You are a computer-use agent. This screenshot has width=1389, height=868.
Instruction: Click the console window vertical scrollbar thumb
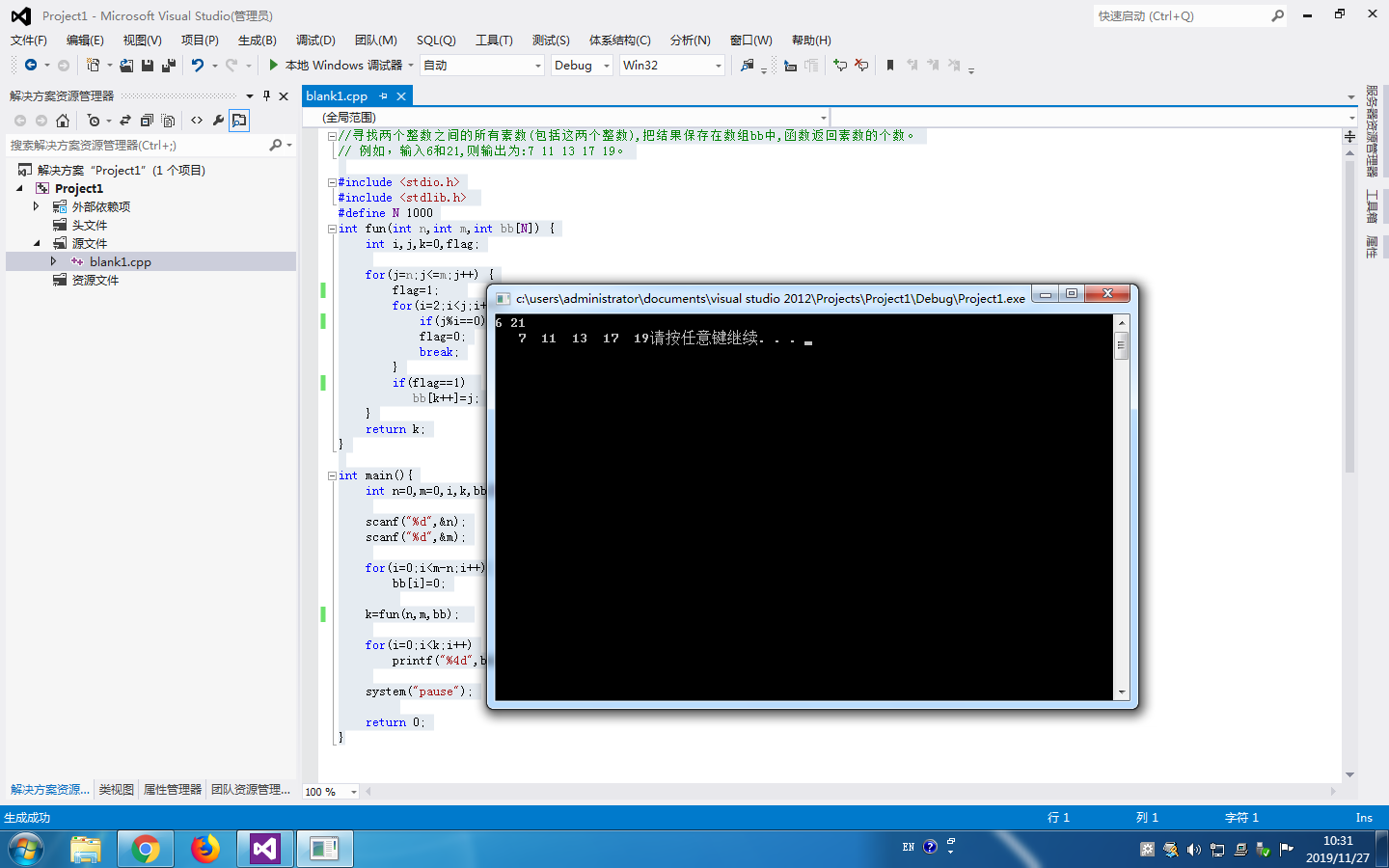(1121, 344)
